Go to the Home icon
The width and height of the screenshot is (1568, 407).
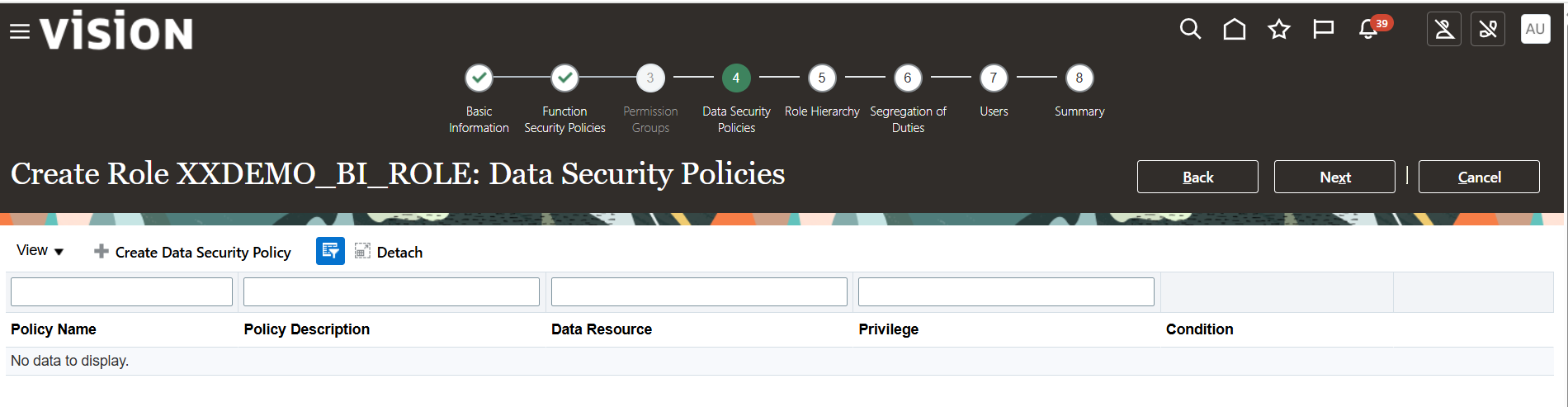click(x=1235, y=30)
